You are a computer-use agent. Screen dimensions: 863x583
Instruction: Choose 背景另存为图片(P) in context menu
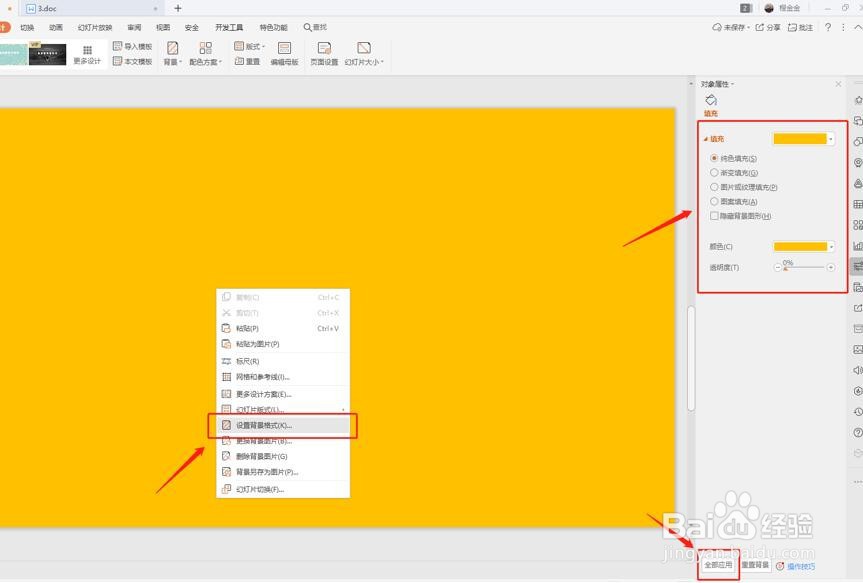tap(283, 472)
